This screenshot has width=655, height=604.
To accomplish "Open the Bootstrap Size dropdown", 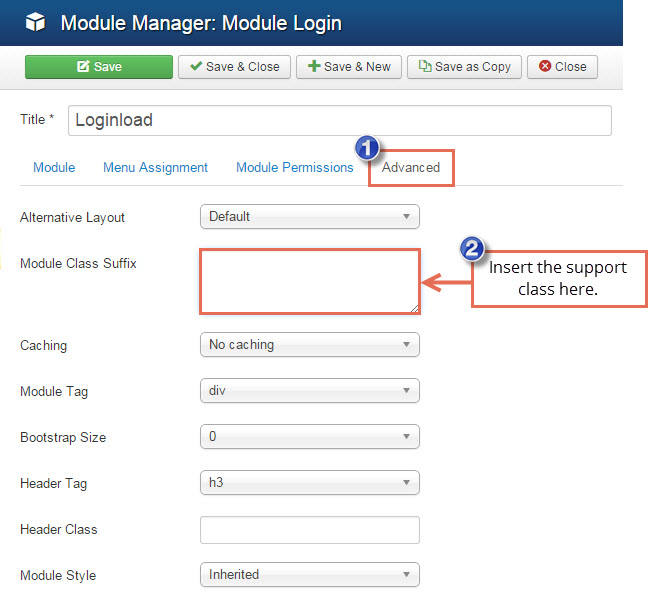I will point(310,437).
